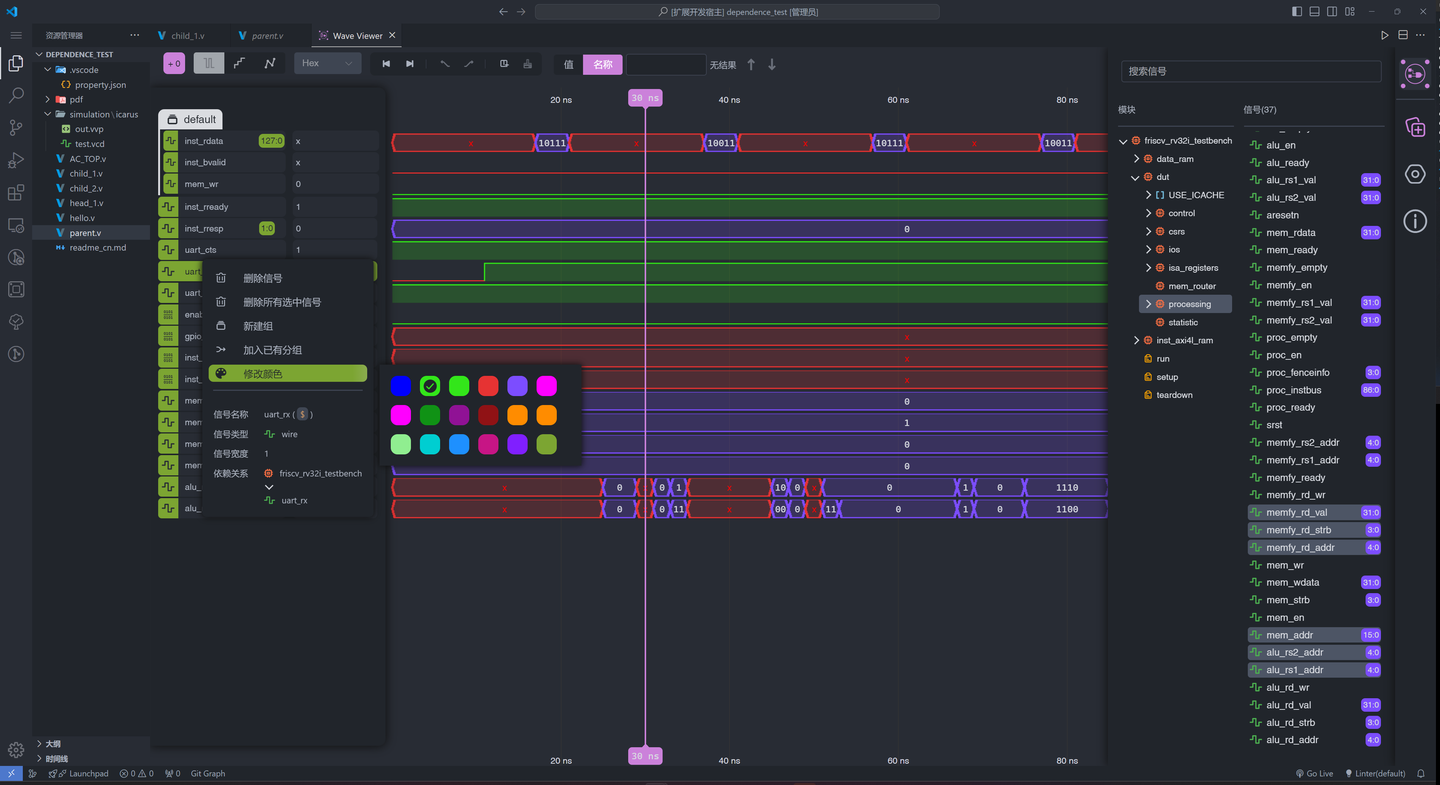The width and height of the screenshot is (1440, 785).
Task: Select the rising edge navigation icon
Action: coord(470,63)
